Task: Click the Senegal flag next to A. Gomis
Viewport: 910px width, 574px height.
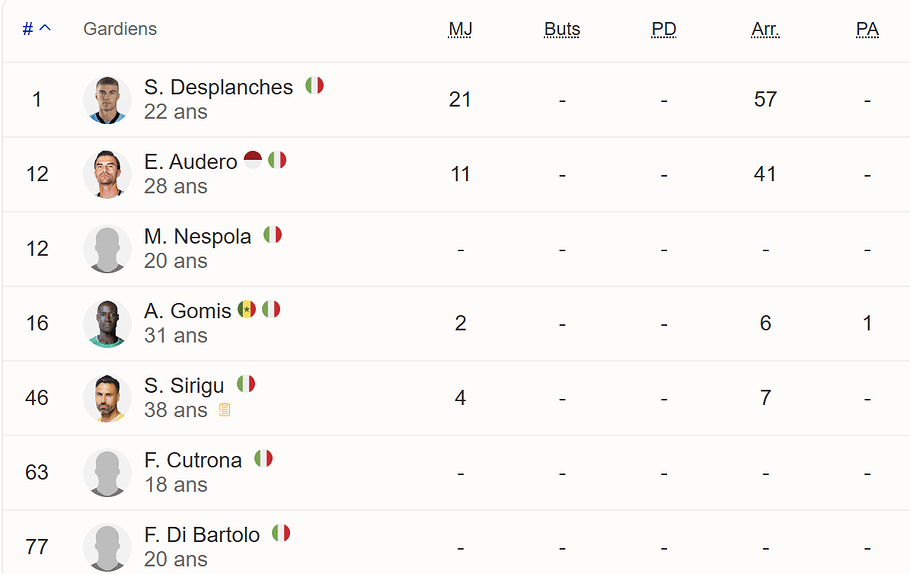Action: click(247, 309)
